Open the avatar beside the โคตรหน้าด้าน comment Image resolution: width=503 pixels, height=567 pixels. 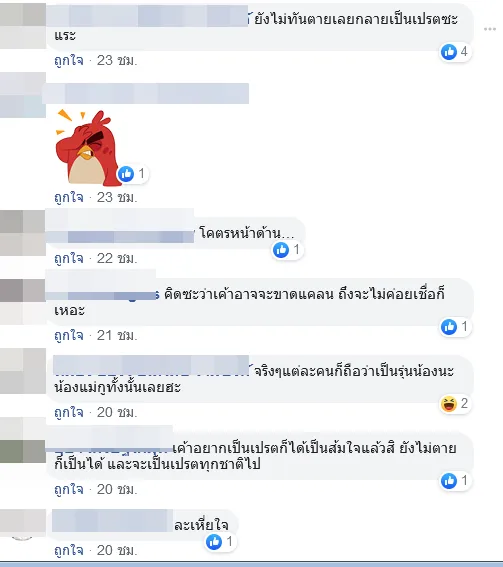23,233
